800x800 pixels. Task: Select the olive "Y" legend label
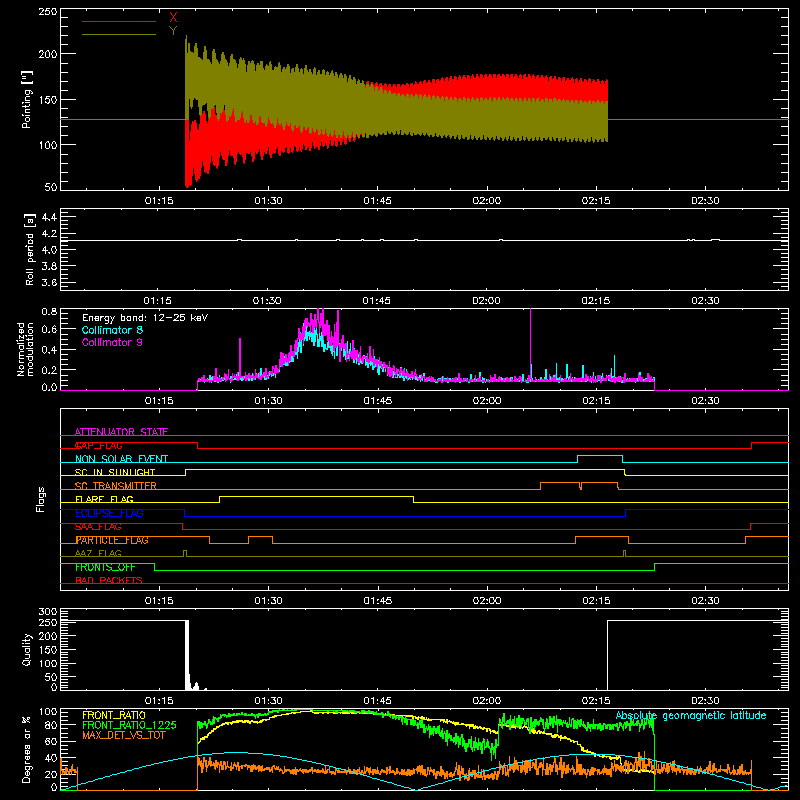coord(173,31)
